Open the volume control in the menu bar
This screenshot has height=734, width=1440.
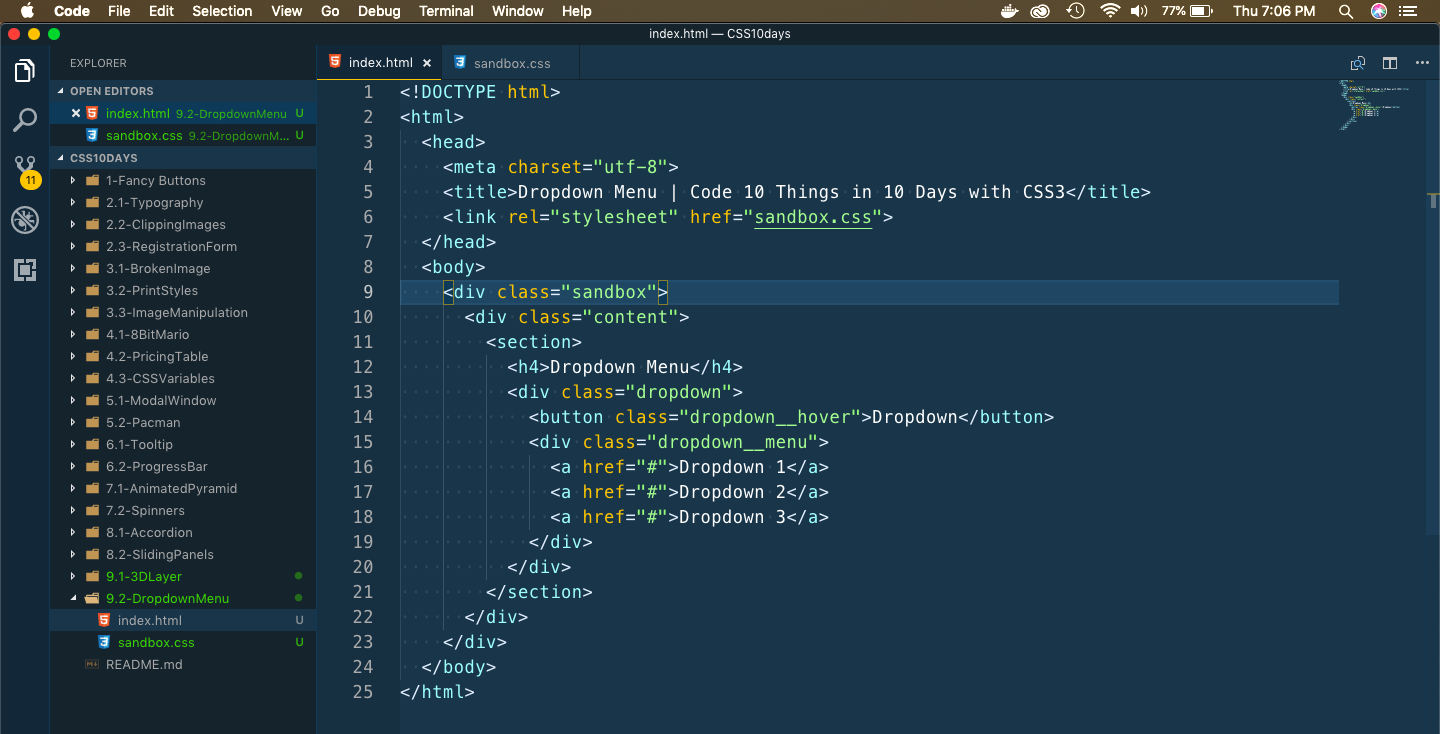pos(1139,11)
